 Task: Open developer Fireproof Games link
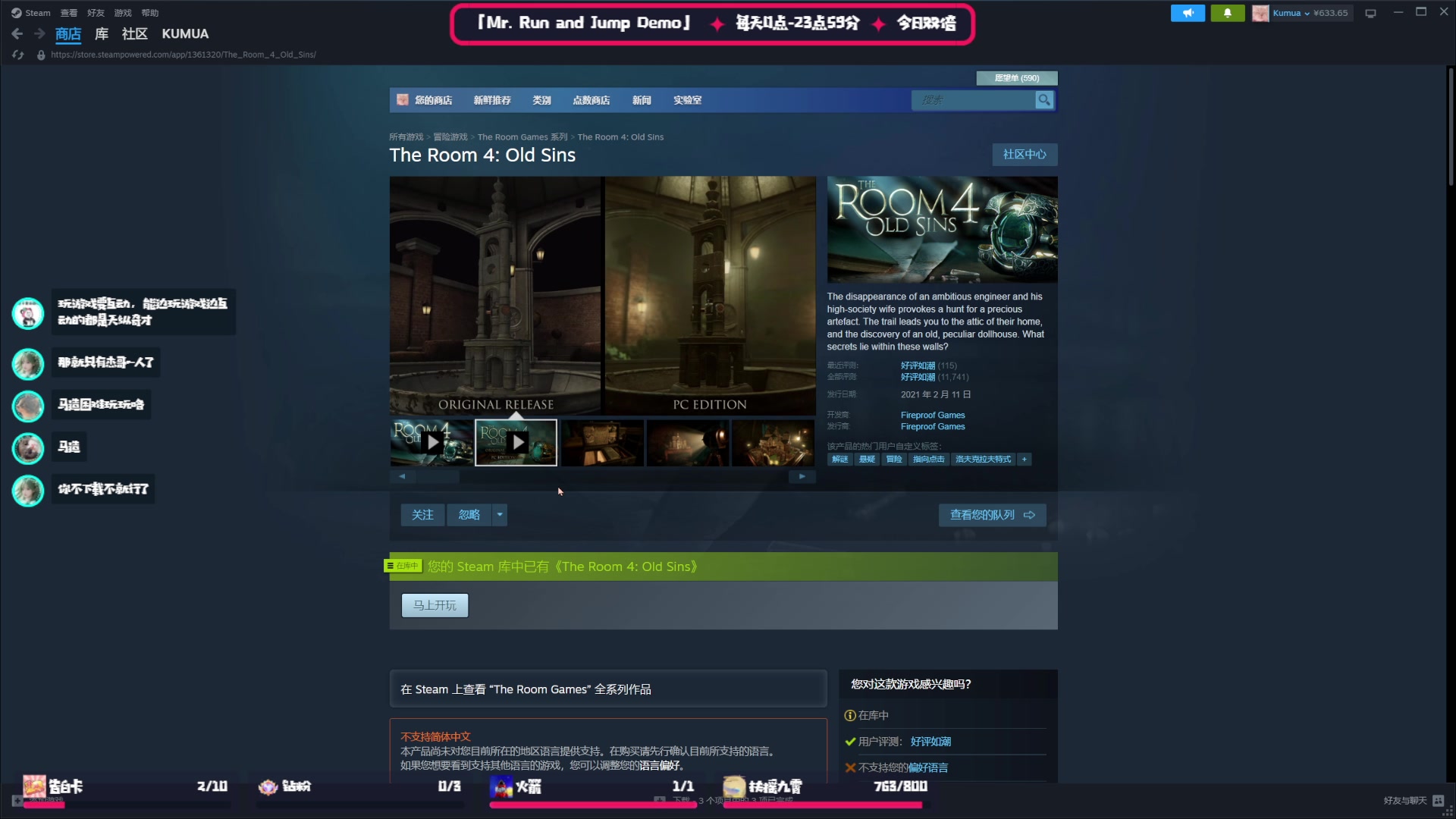933,416
